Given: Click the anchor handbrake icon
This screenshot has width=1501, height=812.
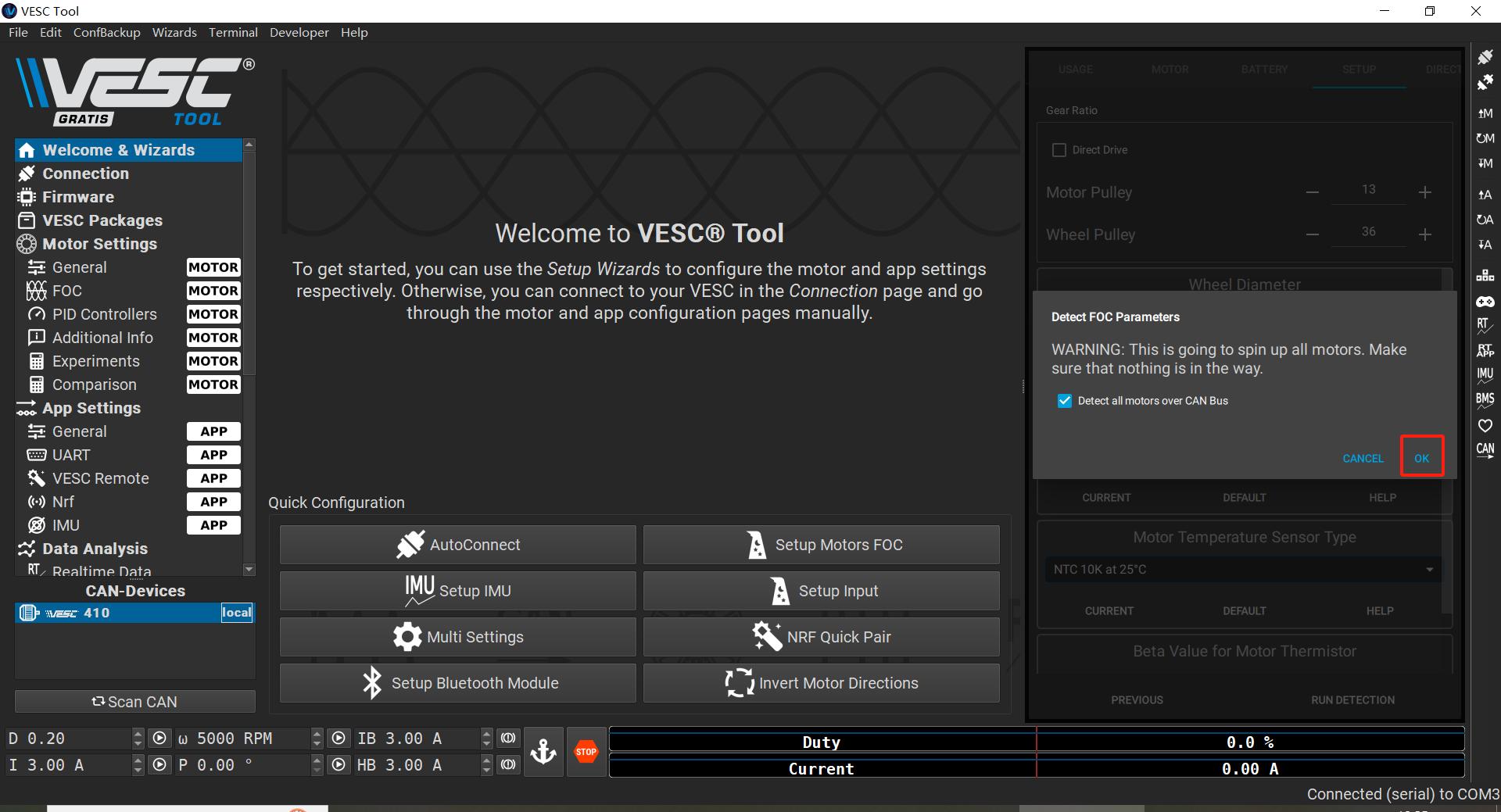Looking at the screenshot, I should point(543,752).
